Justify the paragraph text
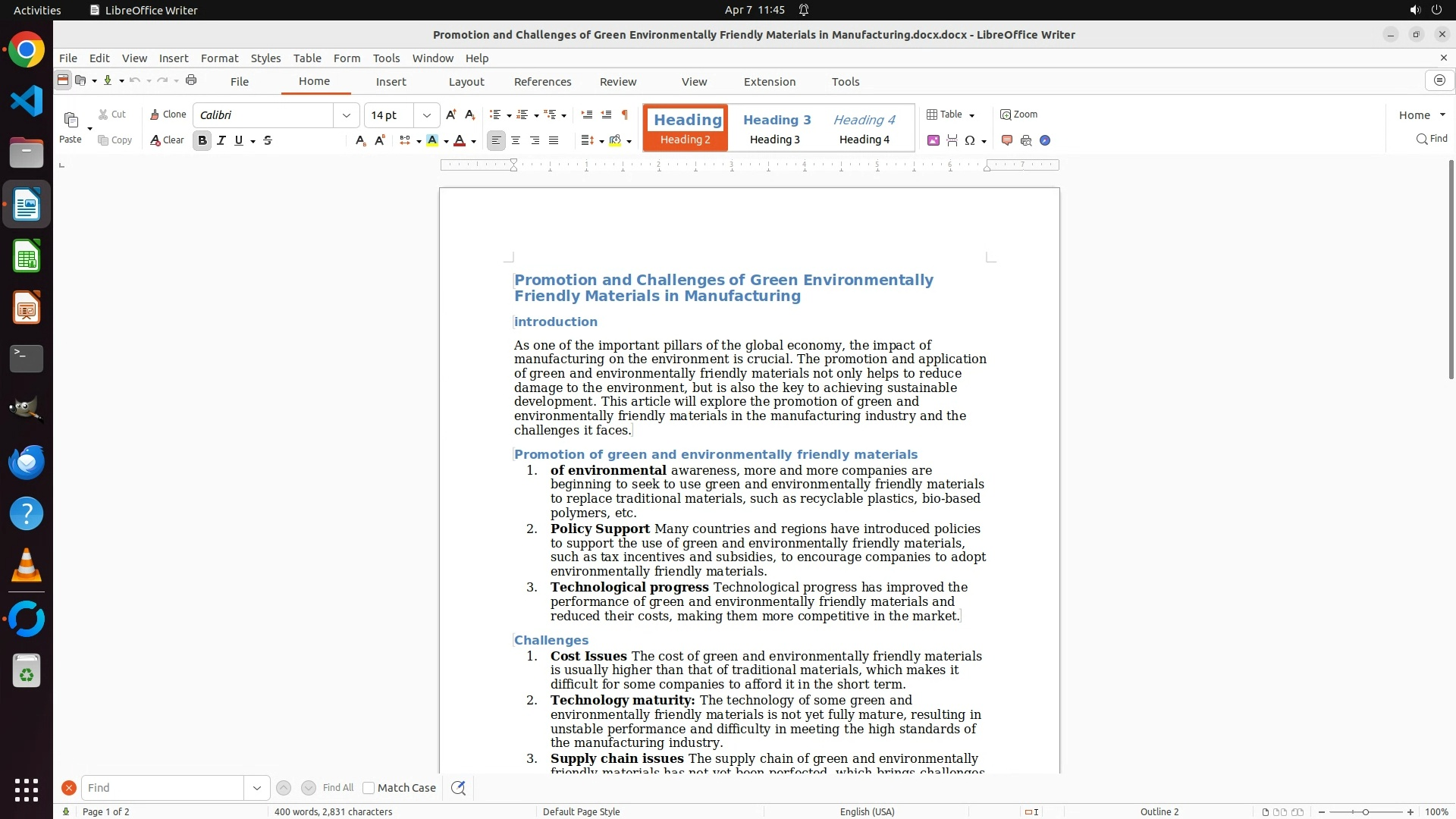Image resolution: width=1456 pixels, height=819 pixels. tap(554, 140)
